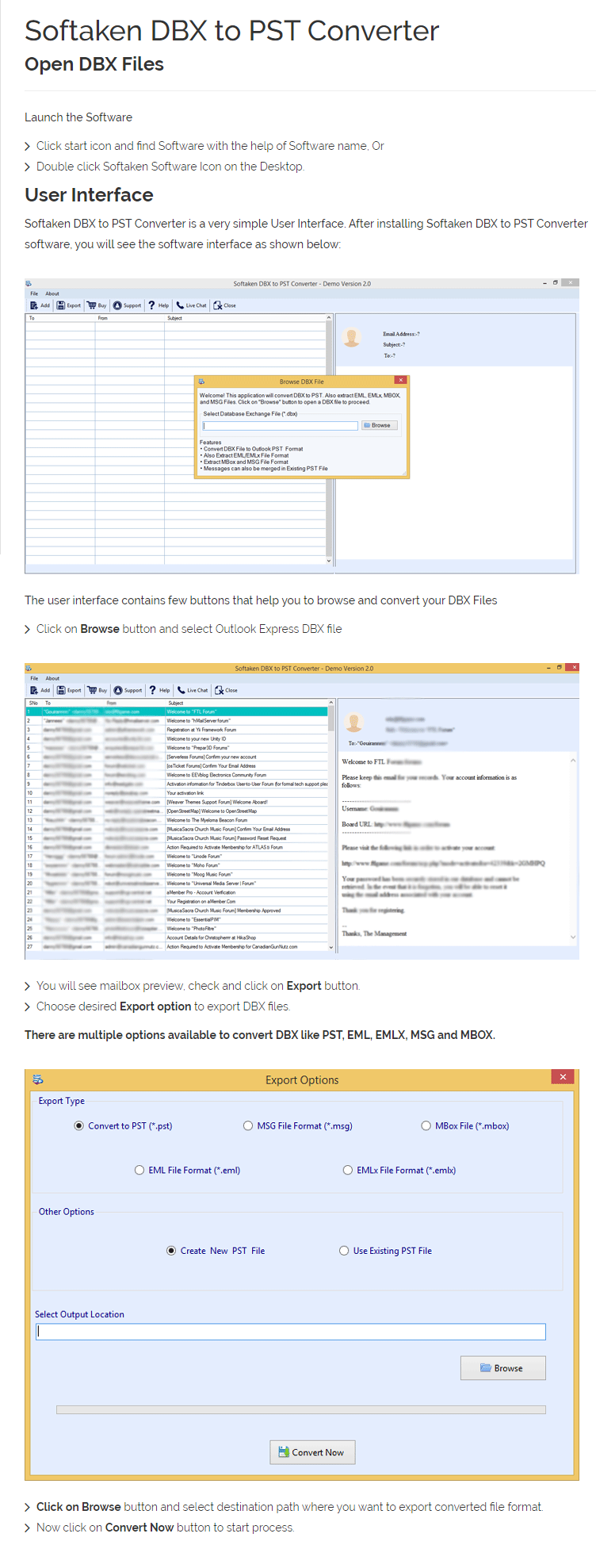Screen dimensions: 596x1568
Task: Select row 'Registration at Yii Framework Forum'
Action: [177, 730]
